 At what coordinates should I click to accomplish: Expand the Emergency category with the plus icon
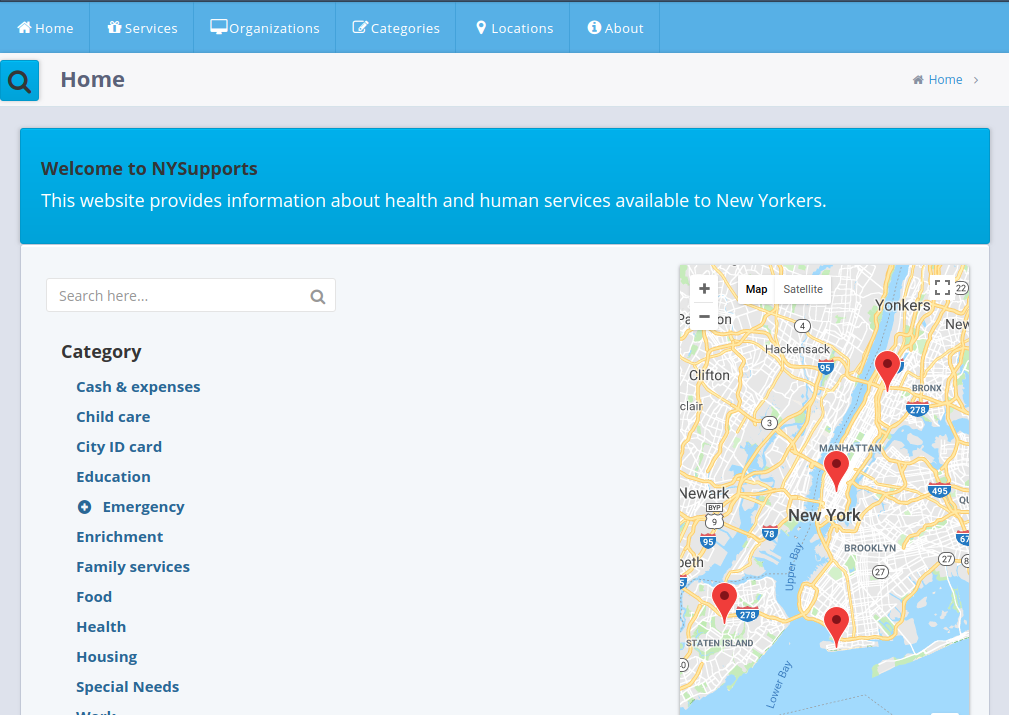(x=84, y=507)
